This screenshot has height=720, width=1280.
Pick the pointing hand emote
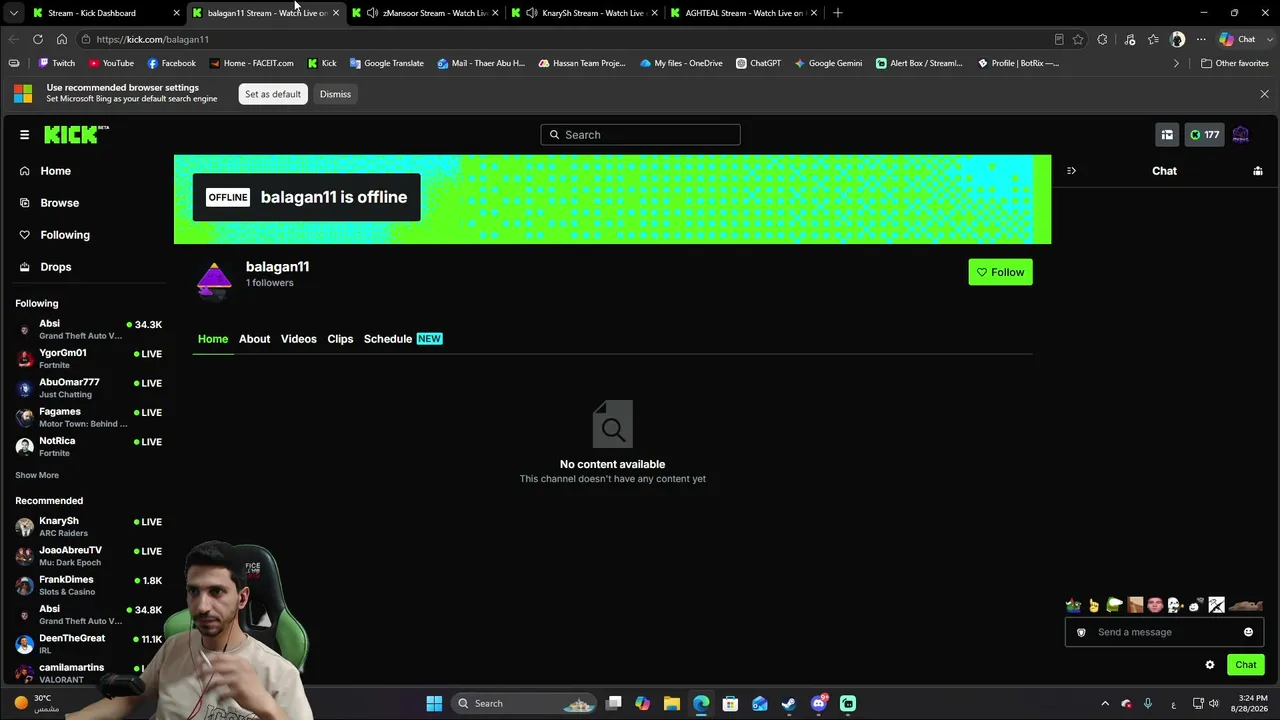[x=1094, y=605]
